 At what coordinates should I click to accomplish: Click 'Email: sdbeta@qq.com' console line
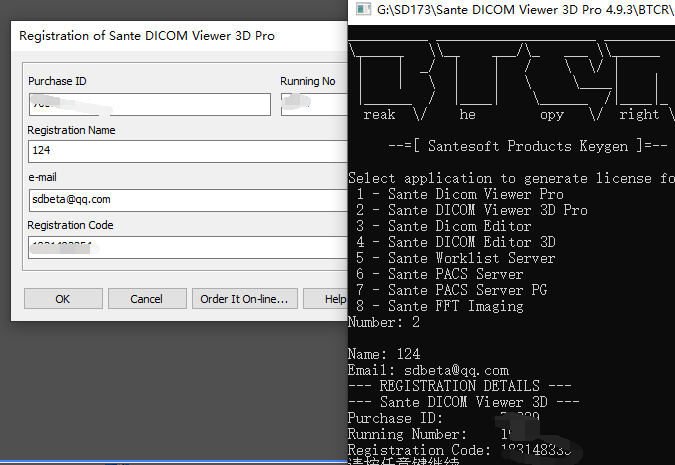428,370
